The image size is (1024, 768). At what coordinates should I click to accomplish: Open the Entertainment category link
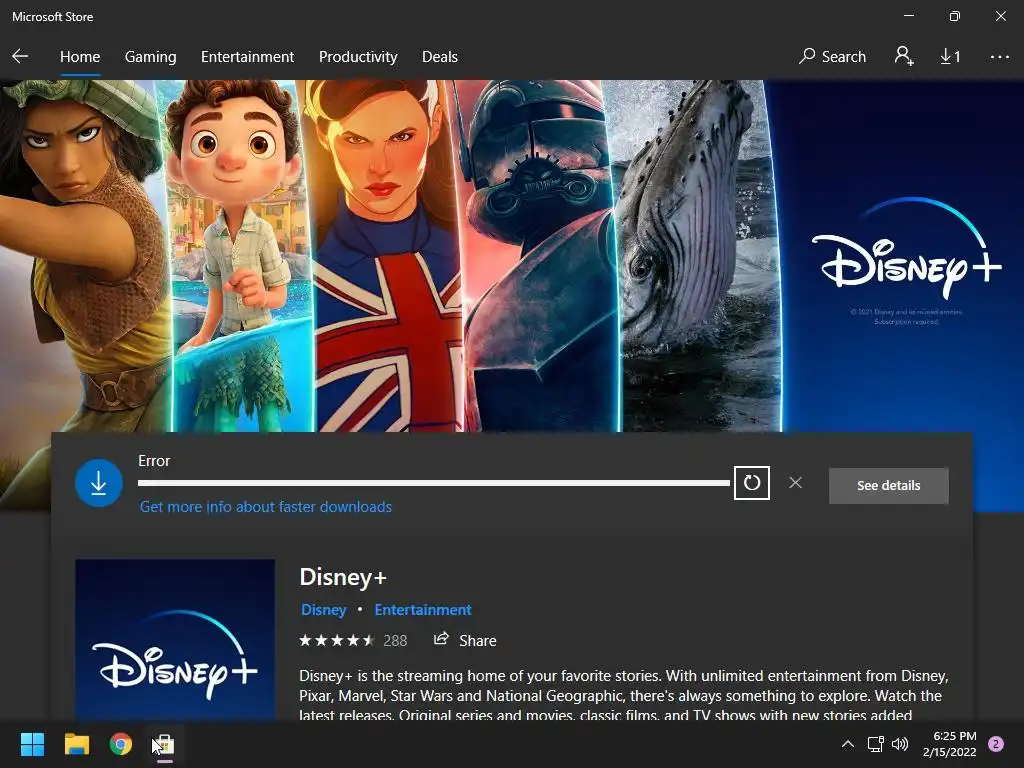tap(423, 610)
